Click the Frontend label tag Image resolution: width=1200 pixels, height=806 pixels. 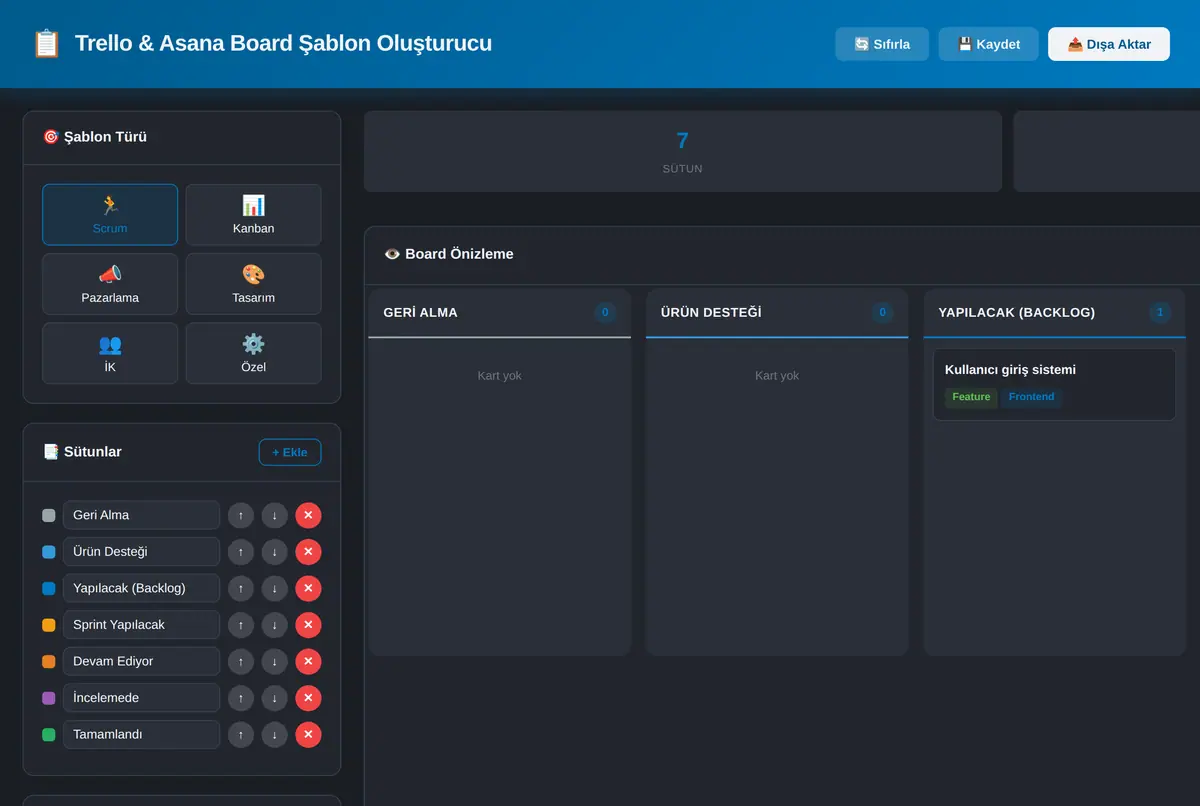(1031, 397)
